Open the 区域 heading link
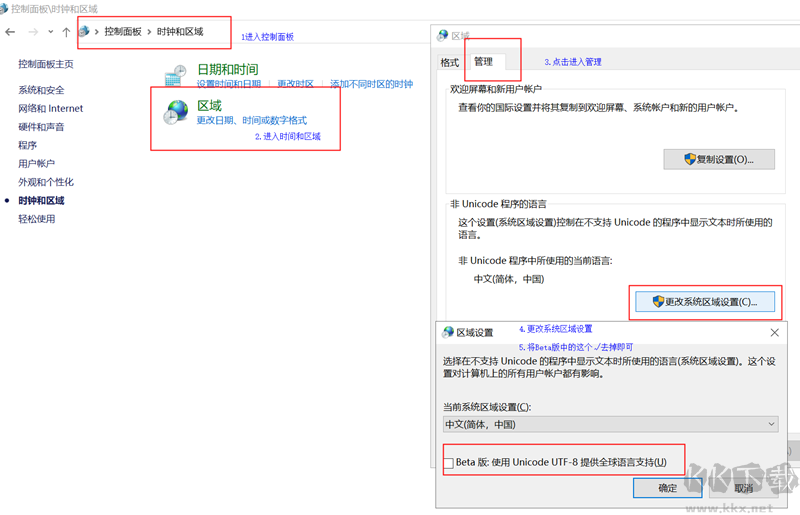This screenshot has height=515, width=800. click(210, 106)
